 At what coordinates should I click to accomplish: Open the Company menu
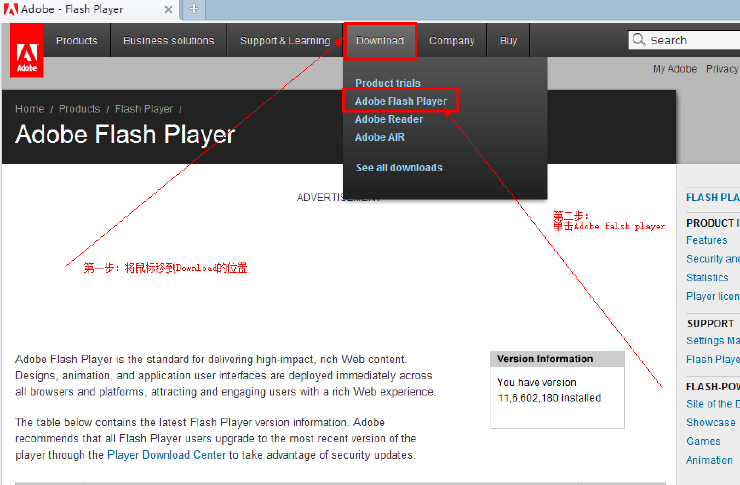click(452, 41)
